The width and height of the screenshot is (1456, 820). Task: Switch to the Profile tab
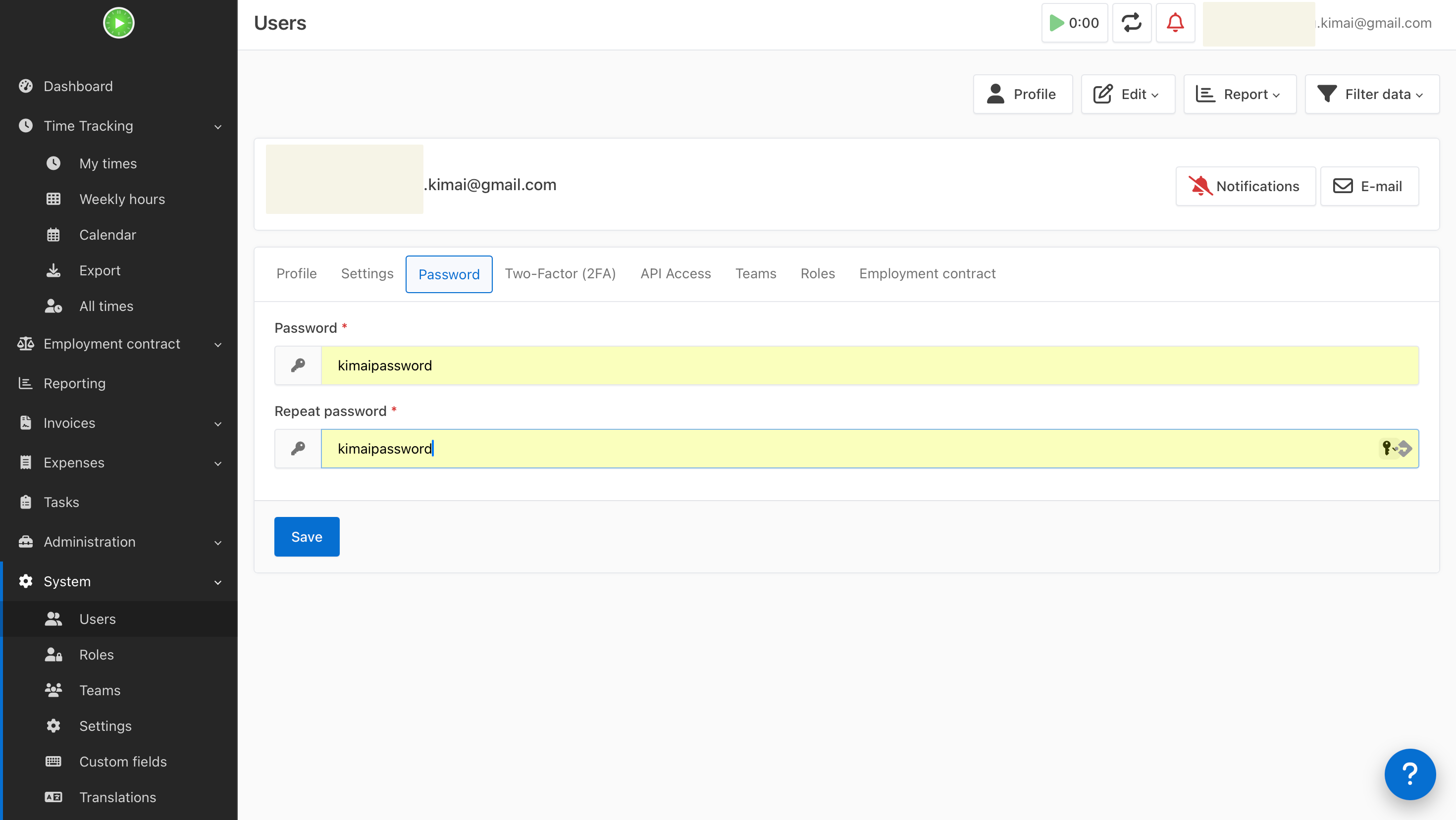click(296, 273)
